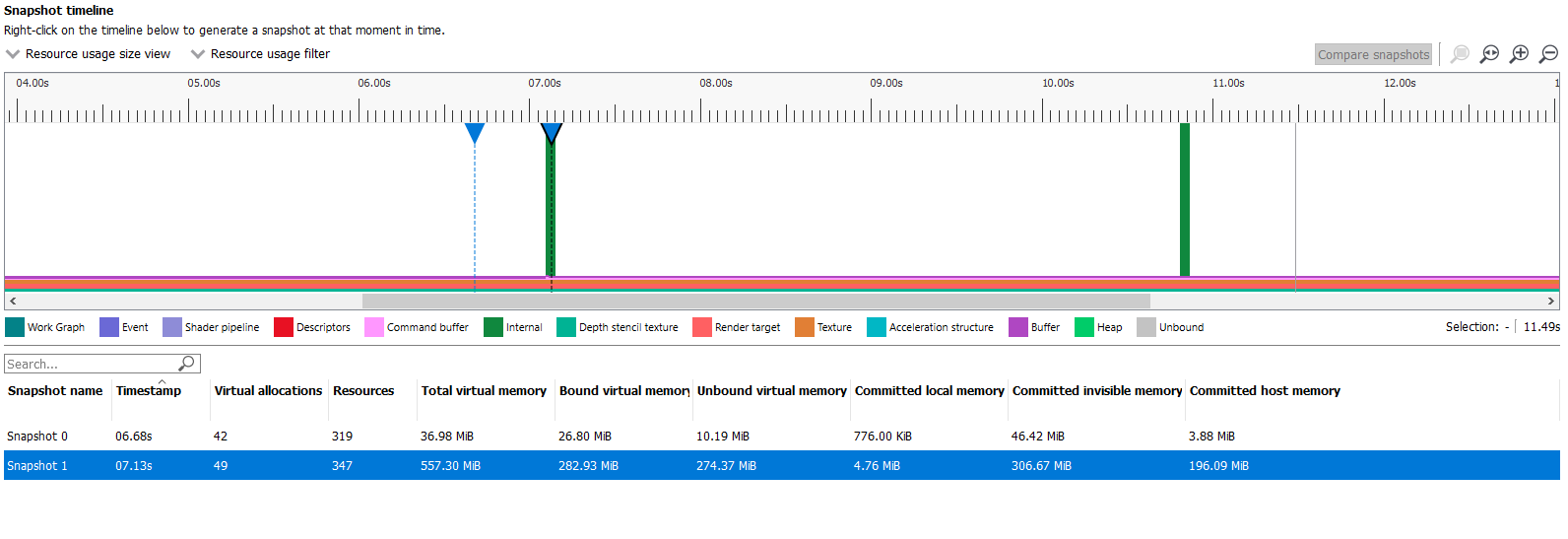This screenshot has width=1568, height=539.
Task: Click the left scroll arrow of timeline
Action: (x=13, y=302)
